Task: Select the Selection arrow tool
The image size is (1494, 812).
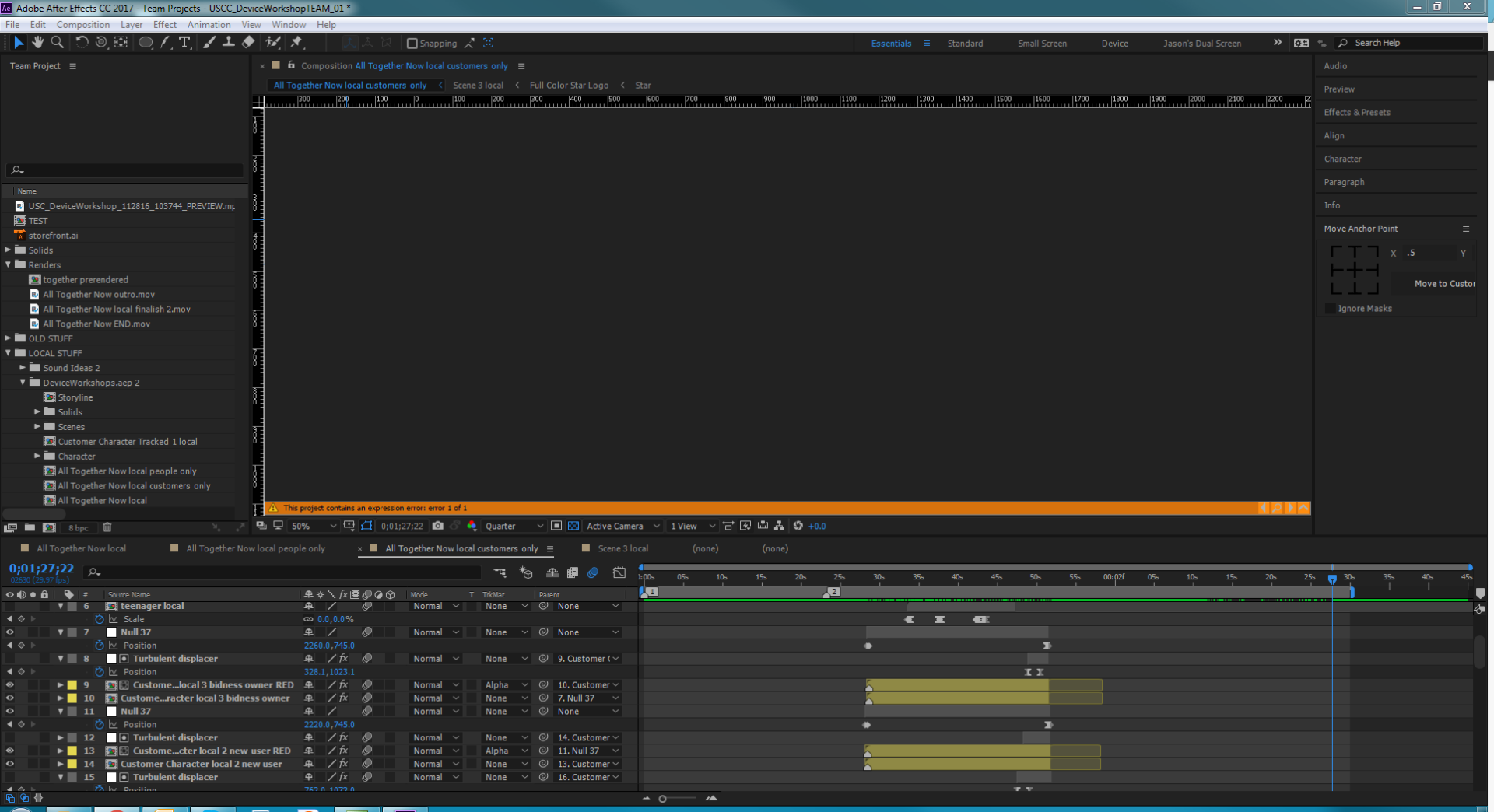Action: (19, 43)
